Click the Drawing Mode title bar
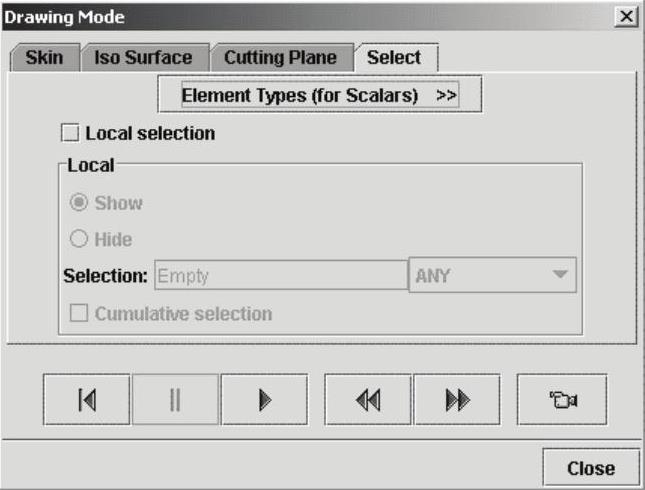 coord(300,16)
